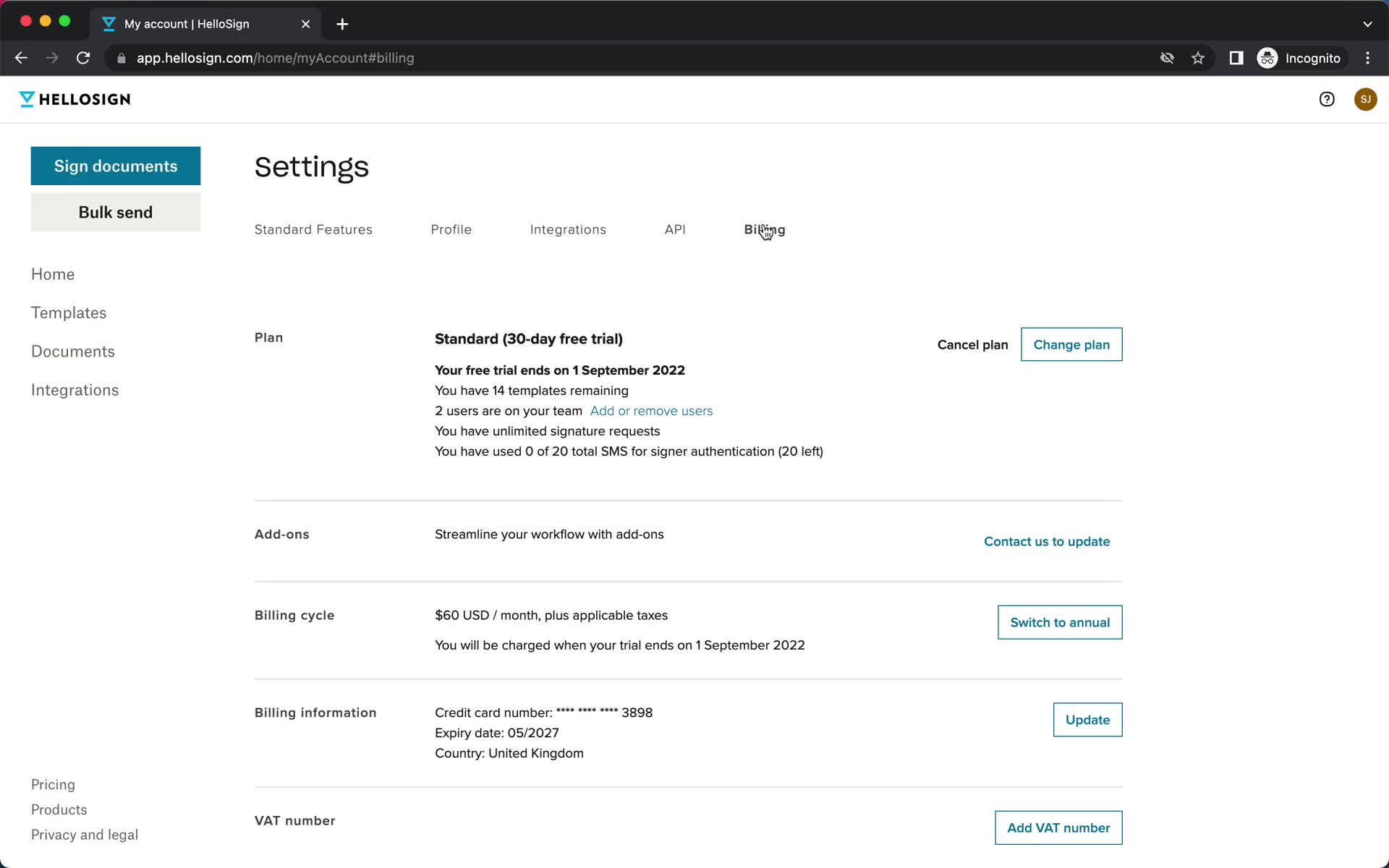Open the Incognito profile indicator
Screen dimensions: 1389x868
point(1299,58)
